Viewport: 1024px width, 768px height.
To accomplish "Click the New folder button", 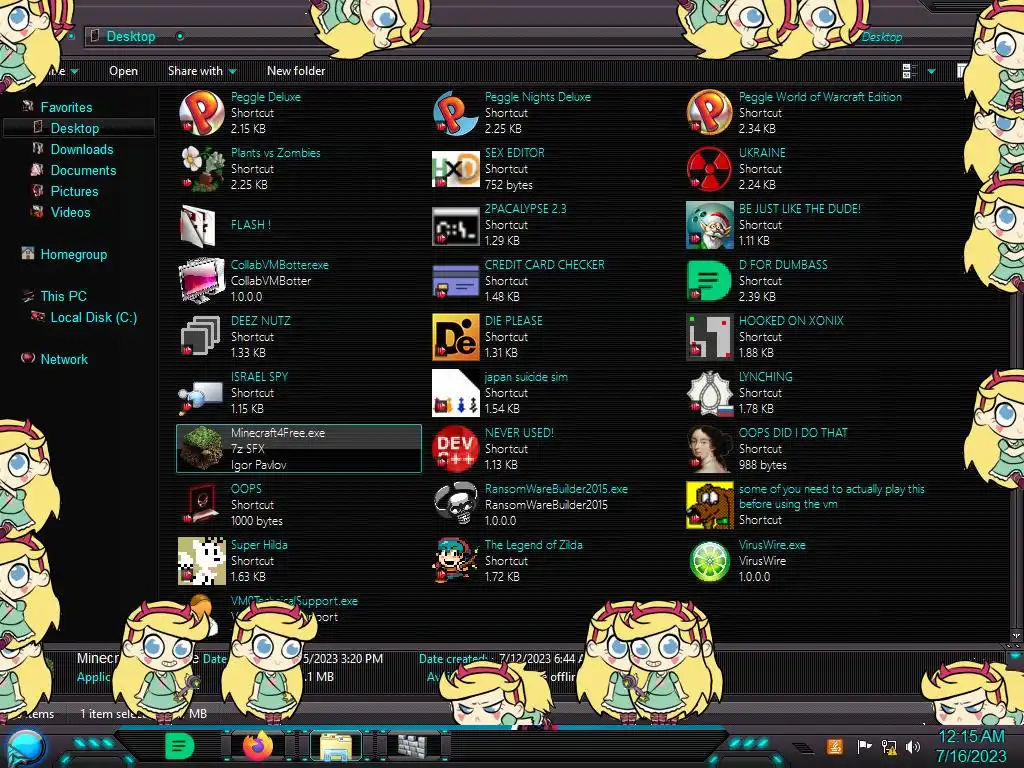I will 296,71.
